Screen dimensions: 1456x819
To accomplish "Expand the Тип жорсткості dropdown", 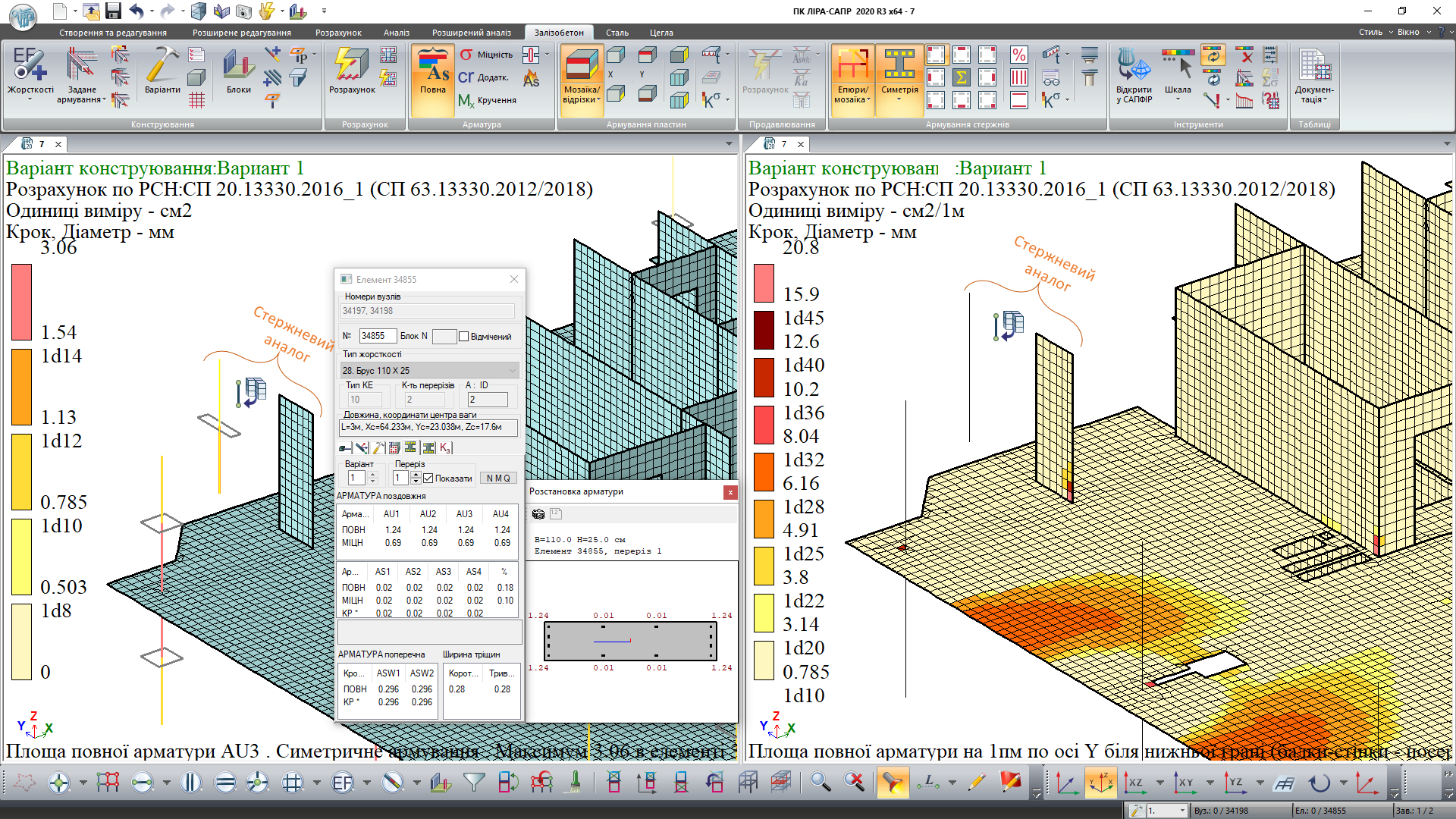I will click(x=512, y=371).
